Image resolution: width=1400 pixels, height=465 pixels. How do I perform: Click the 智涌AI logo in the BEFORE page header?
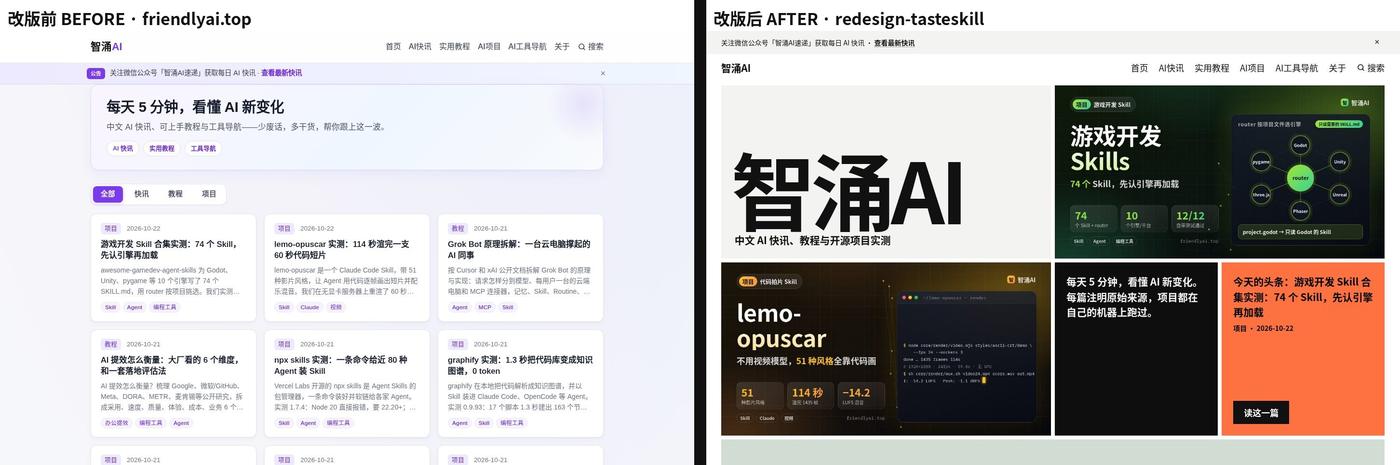pyautogui.click(x=106, y=46)
